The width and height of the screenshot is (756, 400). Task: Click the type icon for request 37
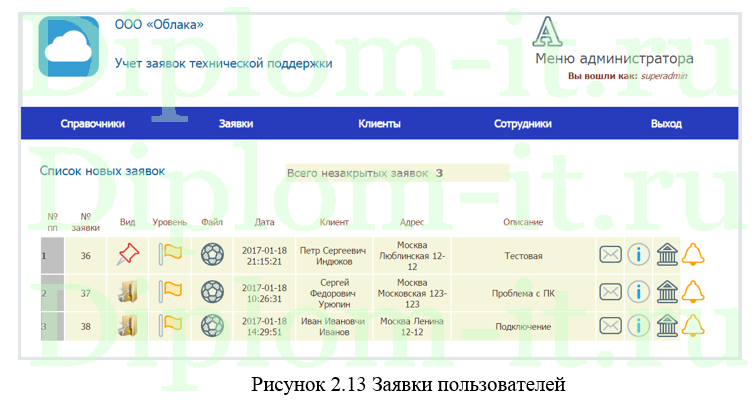coord(128,292)
